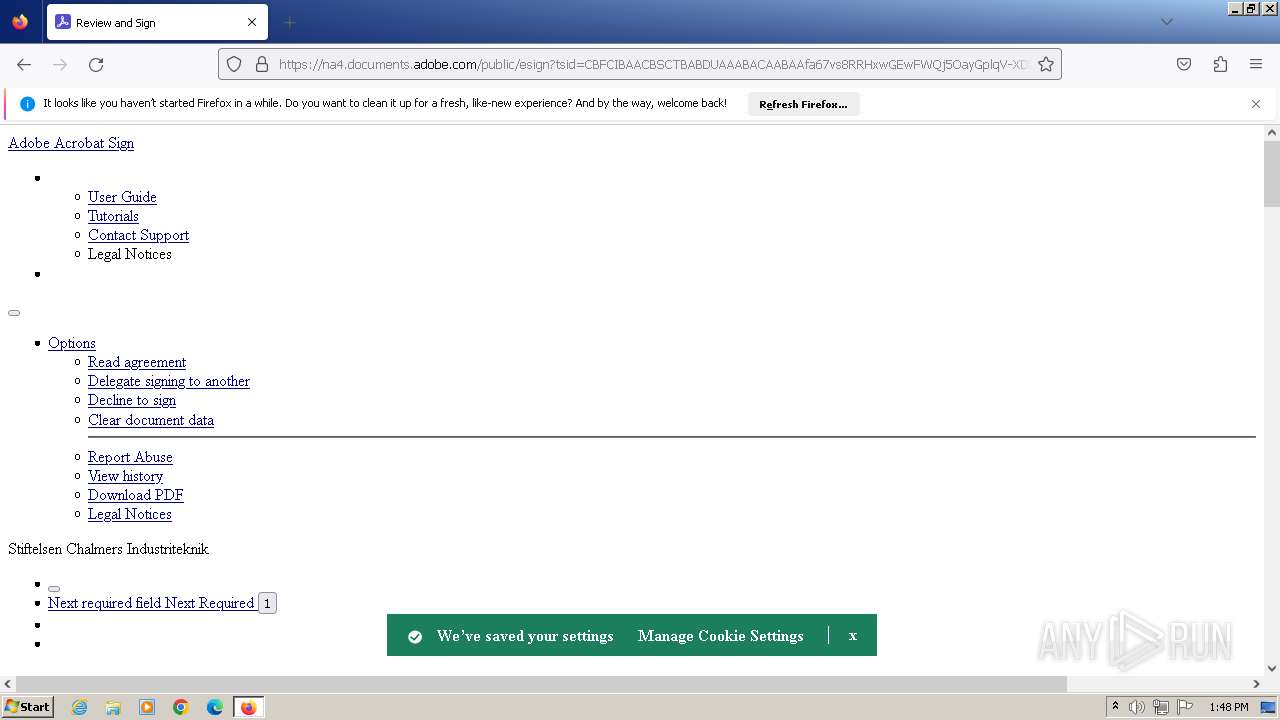The image size is (1280, 720).
Task: Launch Microsoft Edge from taskbar
Action: click(215, 707)
